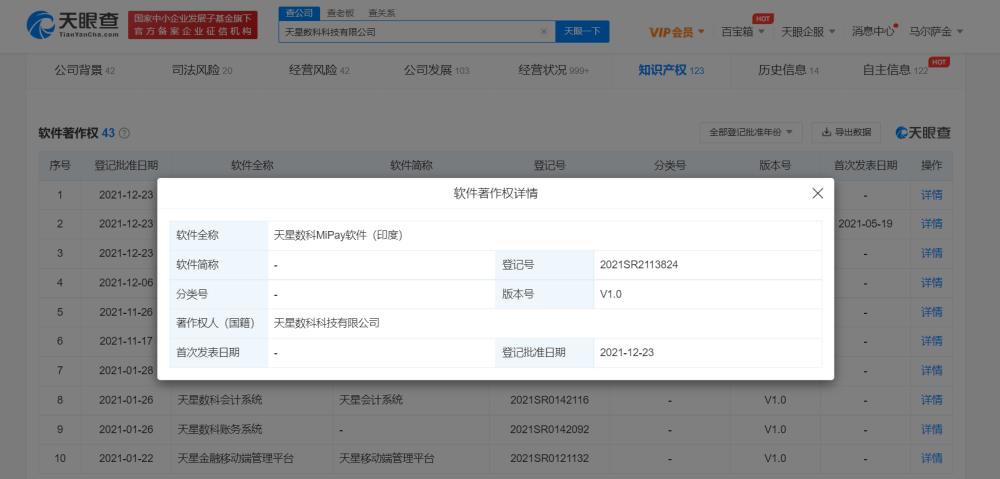The image size is (1000, 479).
Task: Close the software copyright details dialog
Action: 818,193
